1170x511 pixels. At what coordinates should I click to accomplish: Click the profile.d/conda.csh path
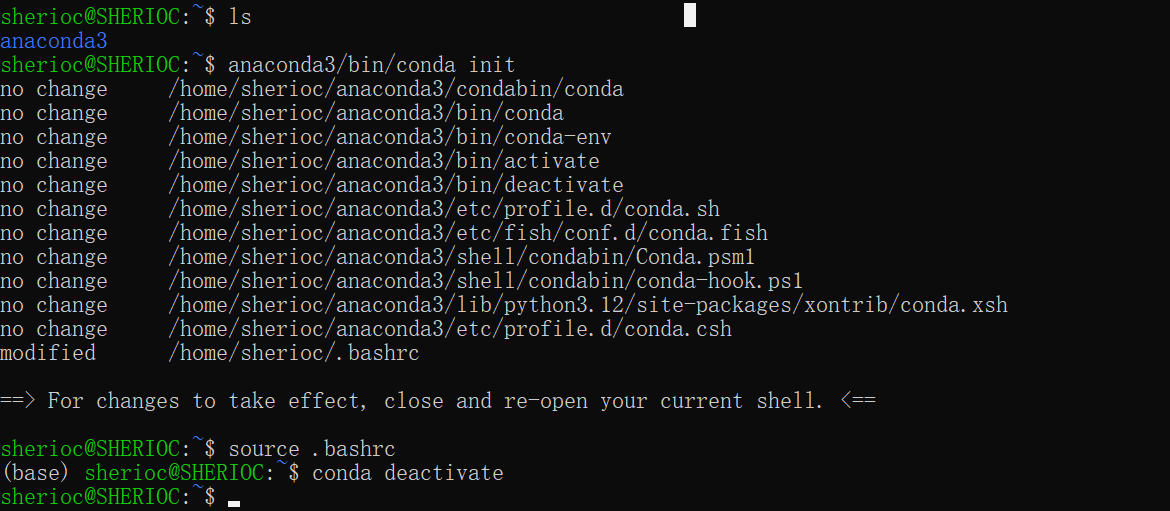(449, 329)
